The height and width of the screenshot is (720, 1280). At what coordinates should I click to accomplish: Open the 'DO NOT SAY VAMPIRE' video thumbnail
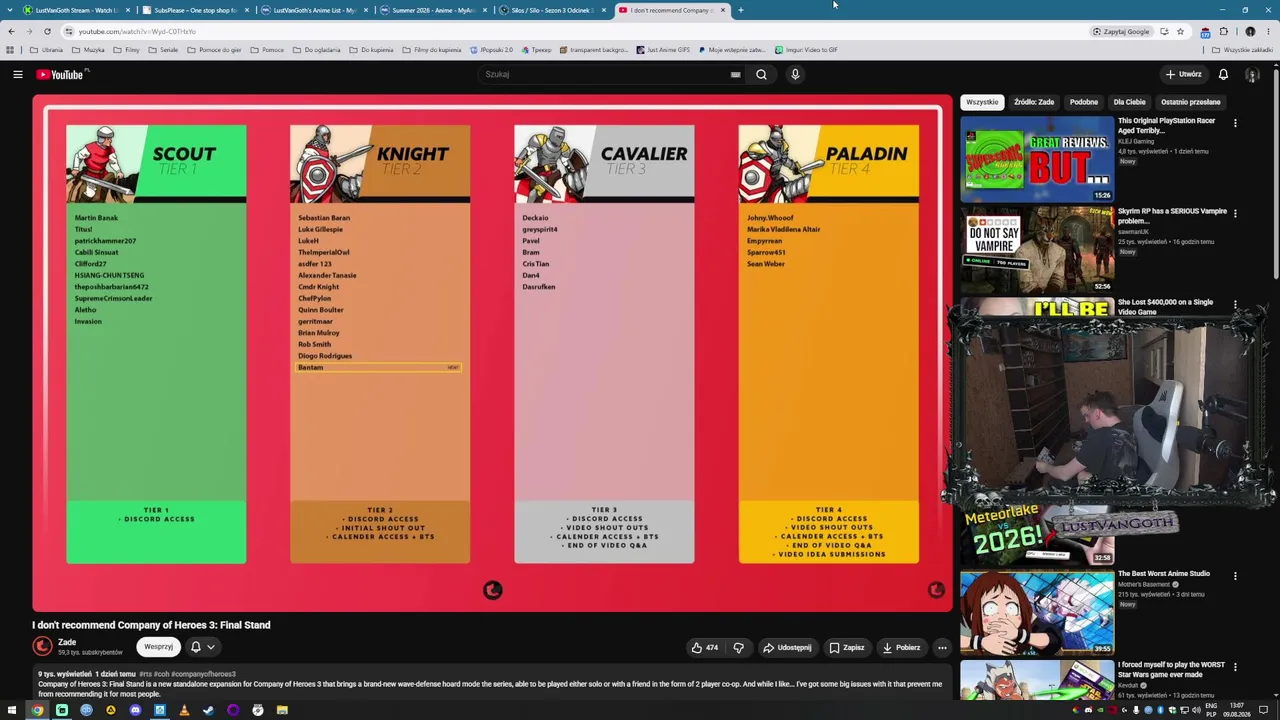(1037, 248)
